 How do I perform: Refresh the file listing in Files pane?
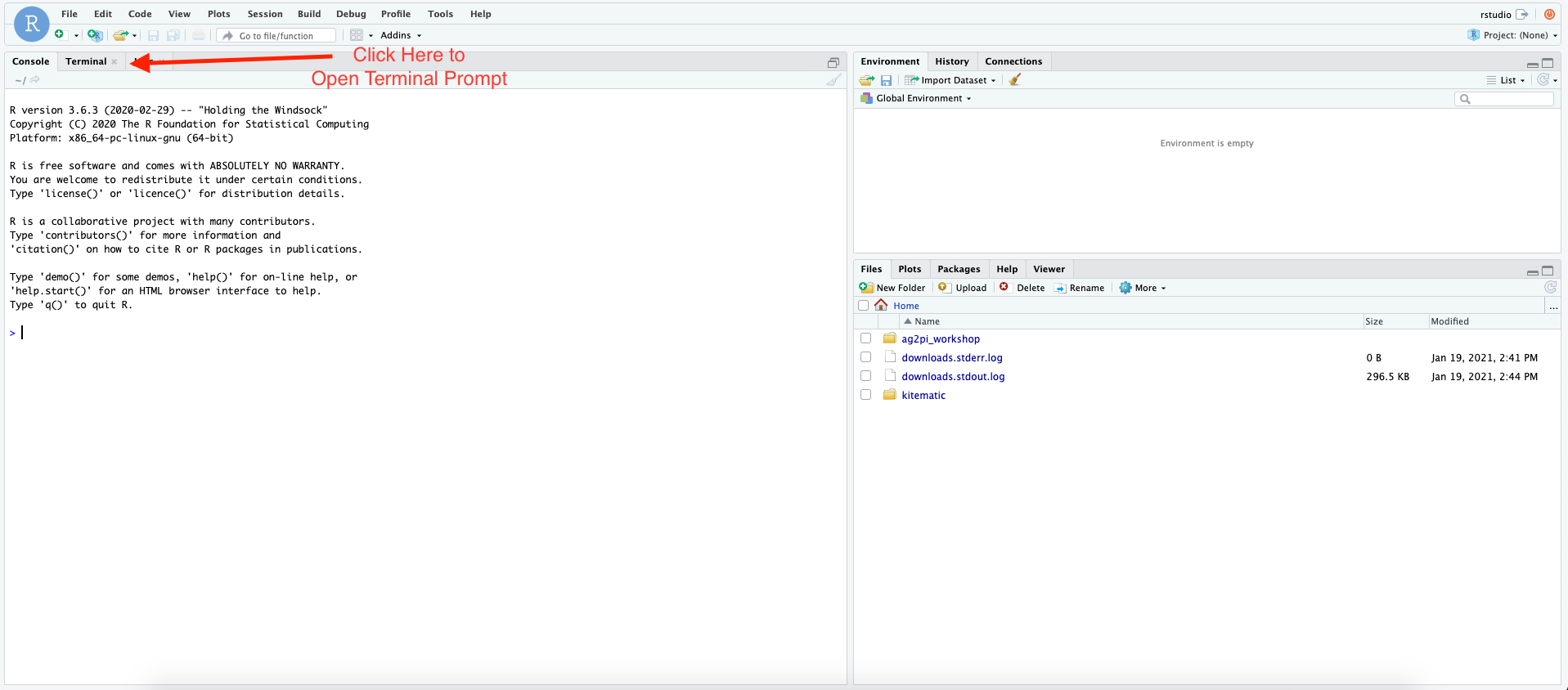click(x=1549, y=288)
